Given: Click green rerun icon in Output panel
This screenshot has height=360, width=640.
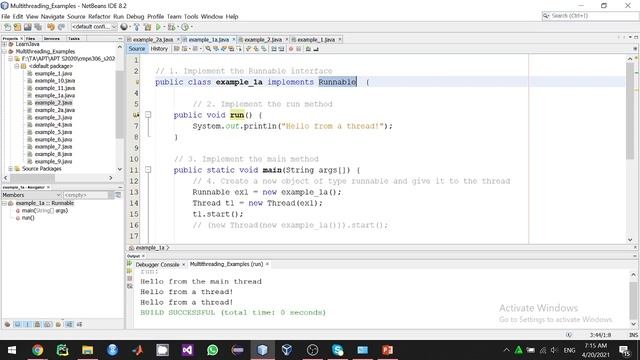Looking at the screenshot, I should (x=130, y=264).
